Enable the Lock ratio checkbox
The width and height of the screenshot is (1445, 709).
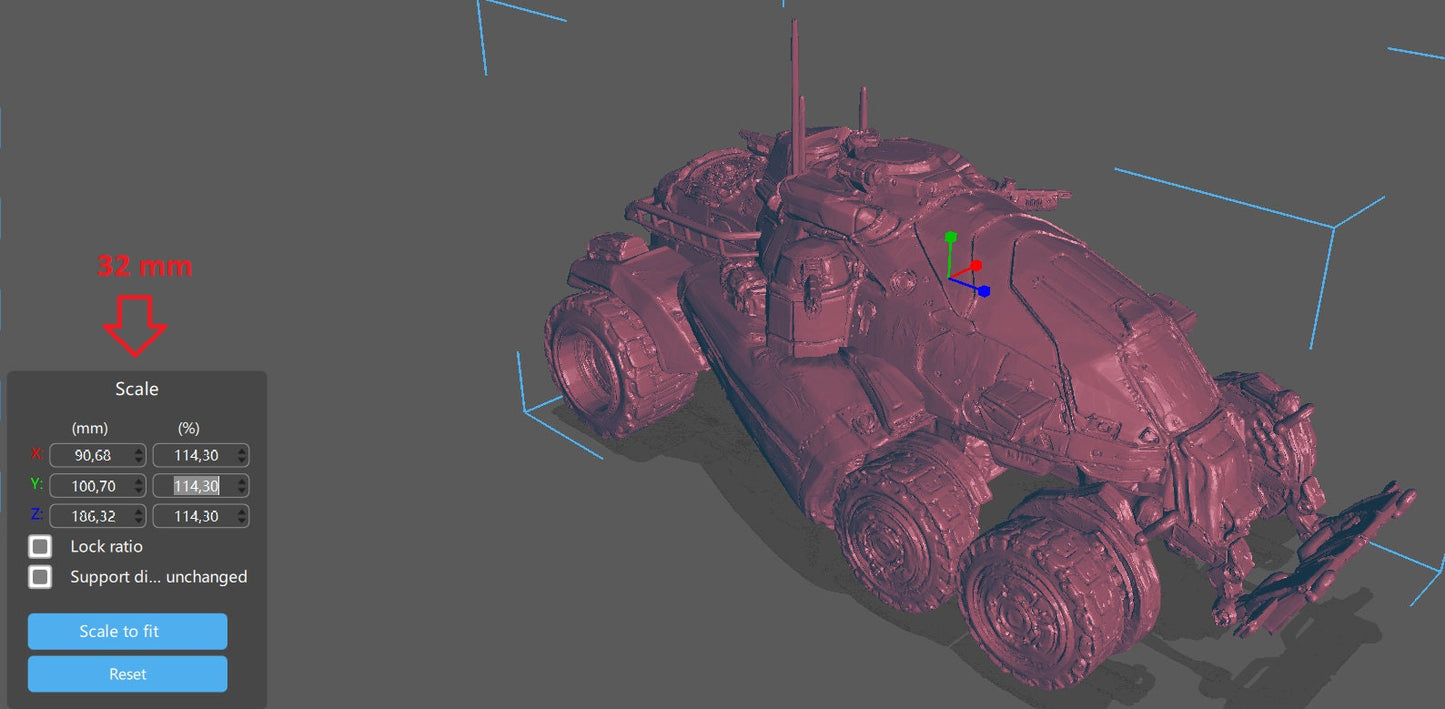coord(40,547)
